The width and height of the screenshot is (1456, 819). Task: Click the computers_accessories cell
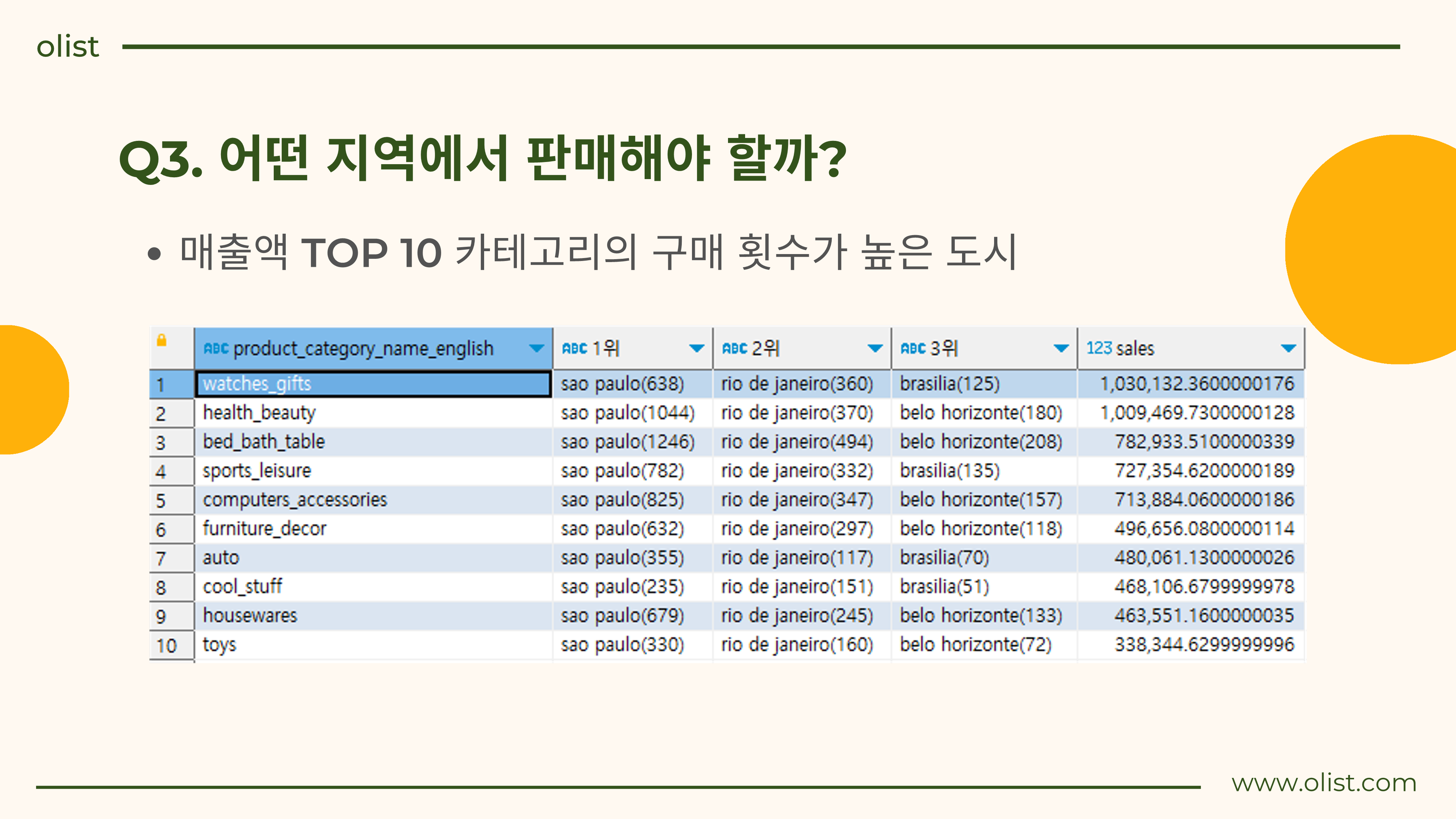click(x=373, y=500)
